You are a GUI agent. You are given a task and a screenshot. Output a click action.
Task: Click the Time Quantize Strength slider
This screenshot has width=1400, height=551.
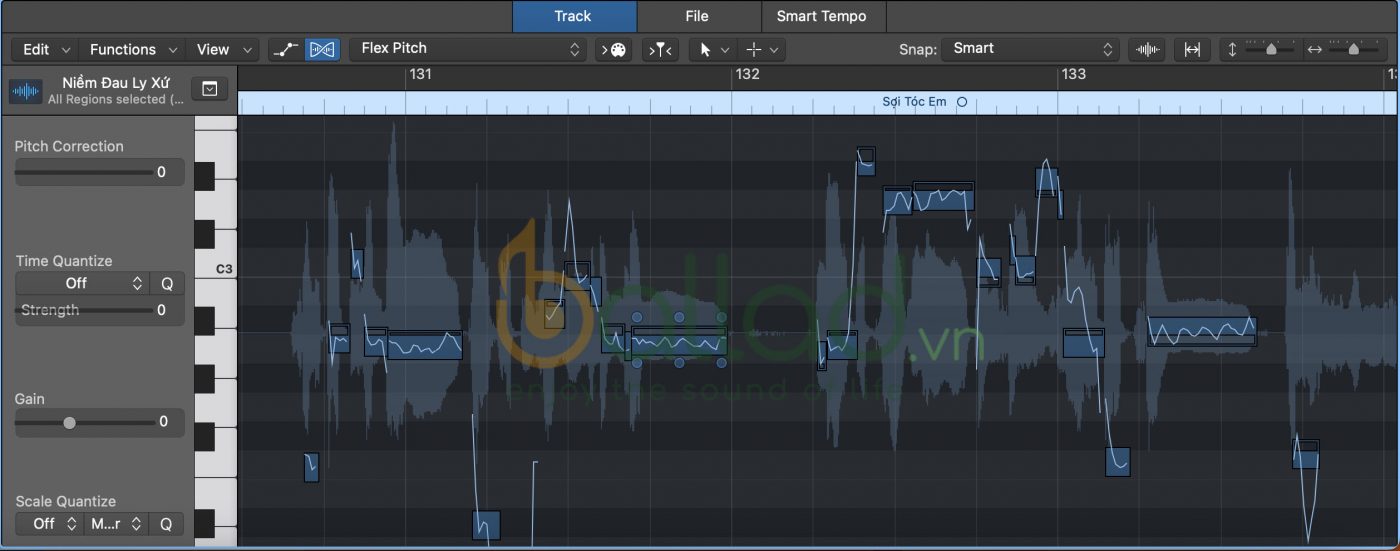[x=84, y=311]
